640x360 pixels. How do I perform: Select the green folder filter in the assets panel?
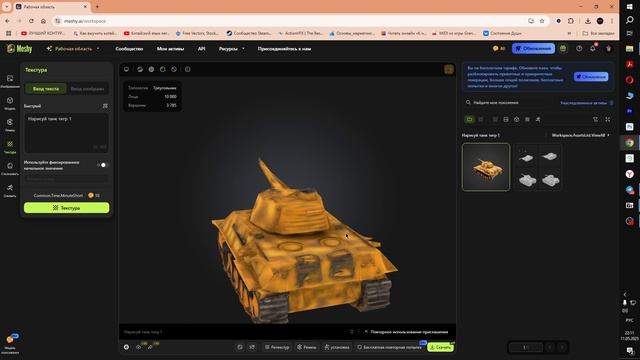(470, 119)
